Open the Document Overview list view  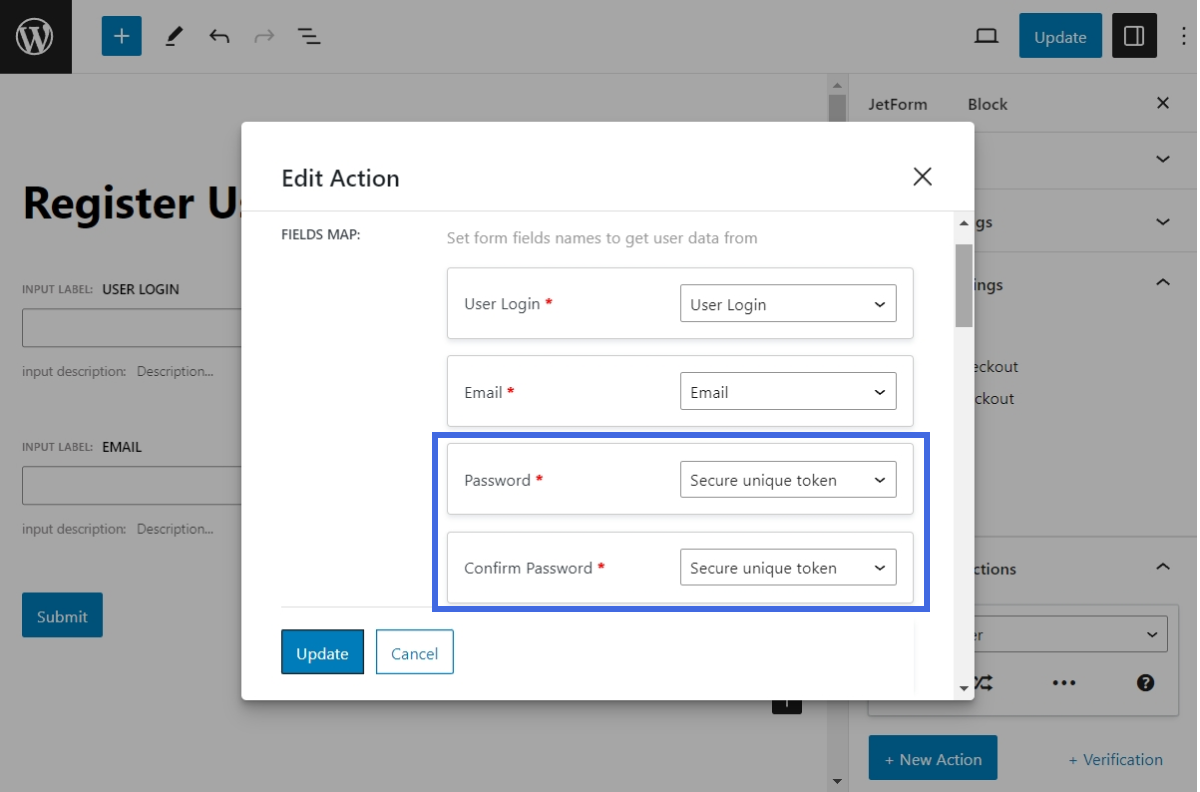point(308,36)
